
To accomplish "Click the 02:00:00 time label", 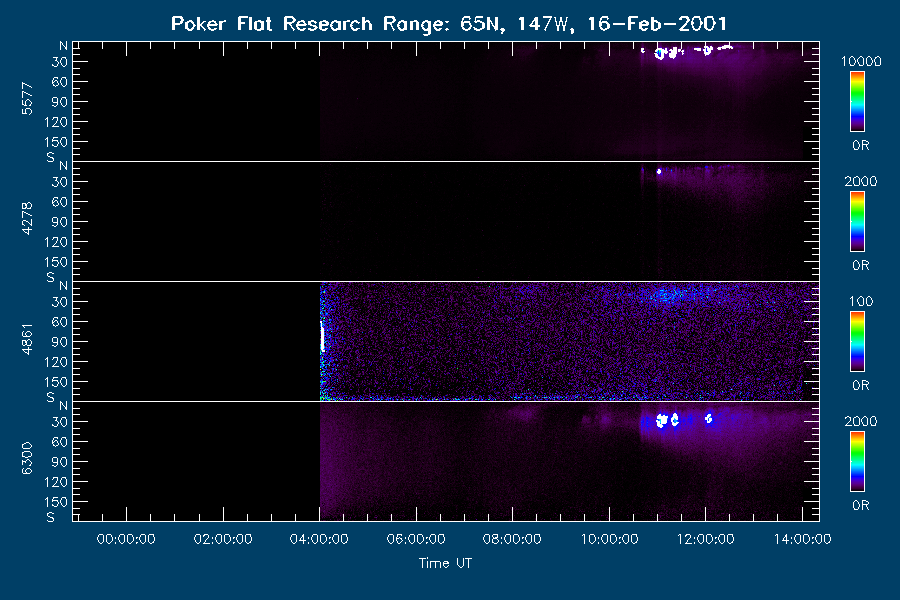I will point(223,539).
